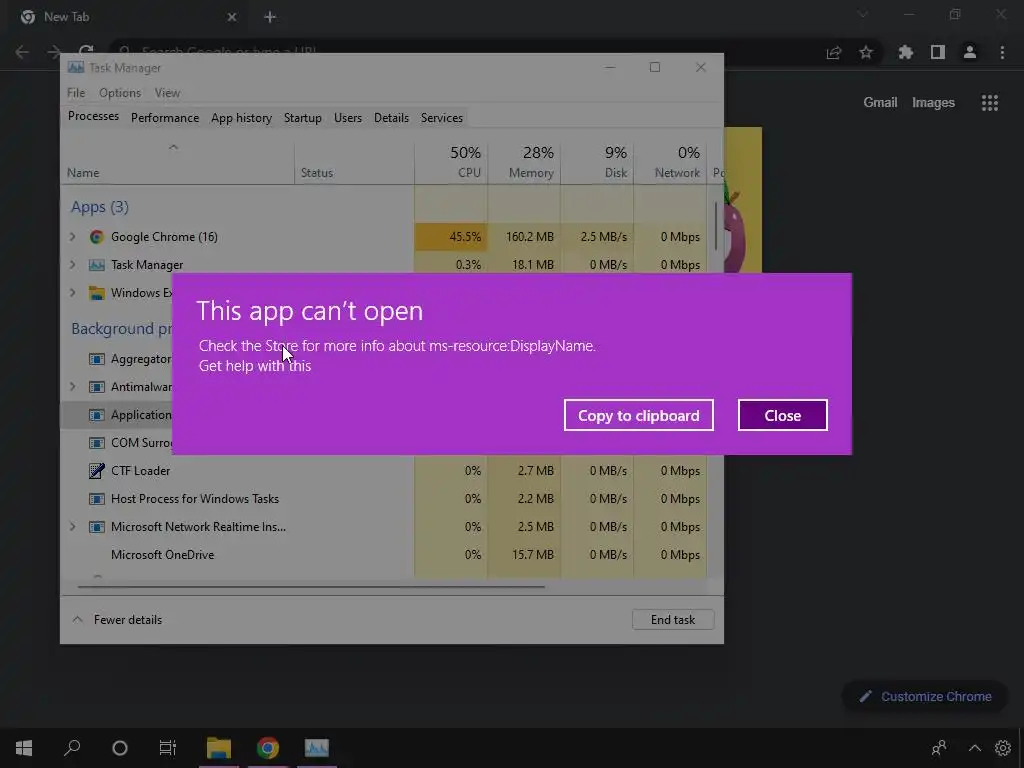
Task: Click Customize Chrome button
Action: point(925,697)
